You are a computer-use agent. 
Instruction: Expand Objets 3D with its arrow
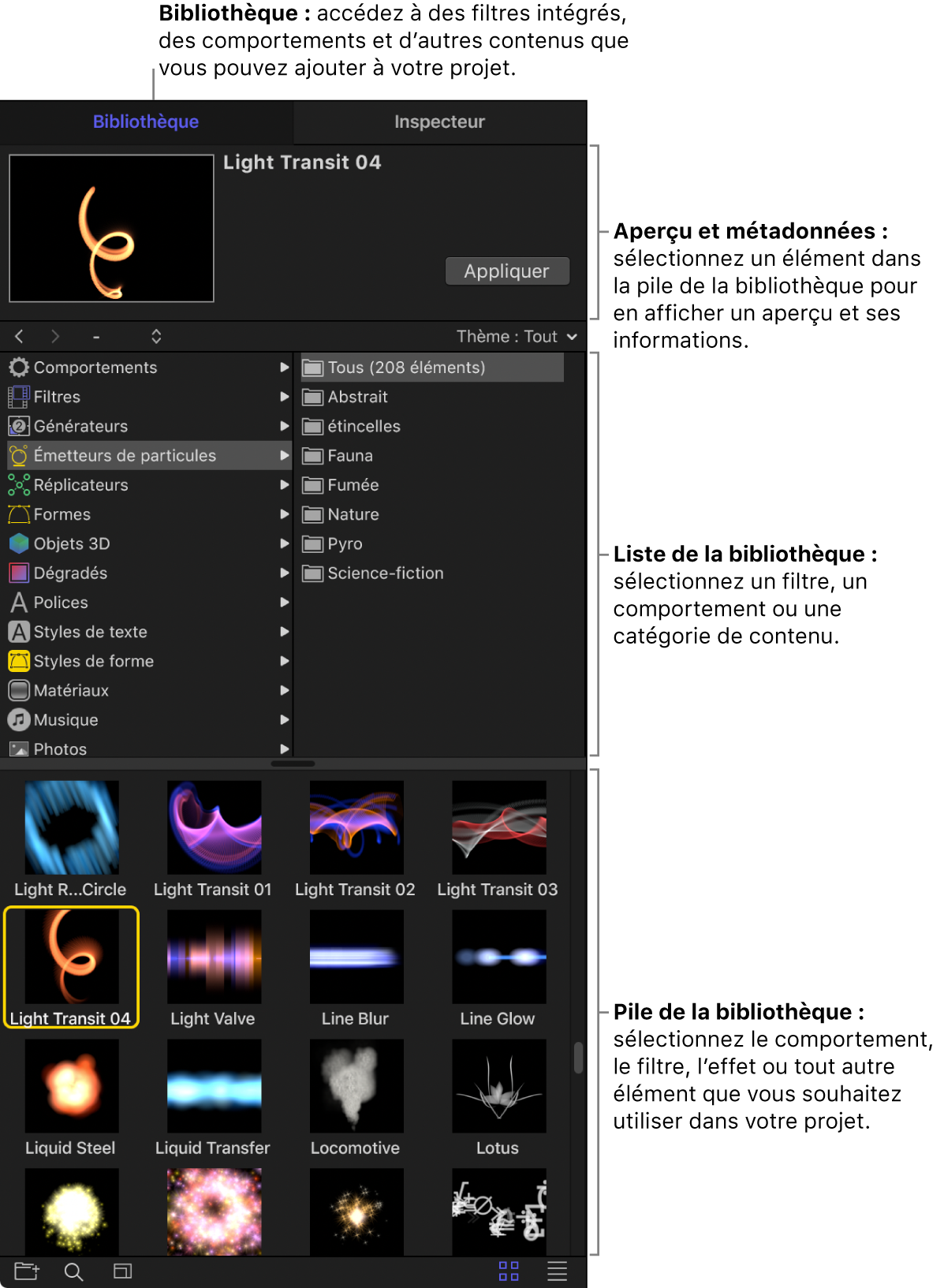tap(285, 543)
